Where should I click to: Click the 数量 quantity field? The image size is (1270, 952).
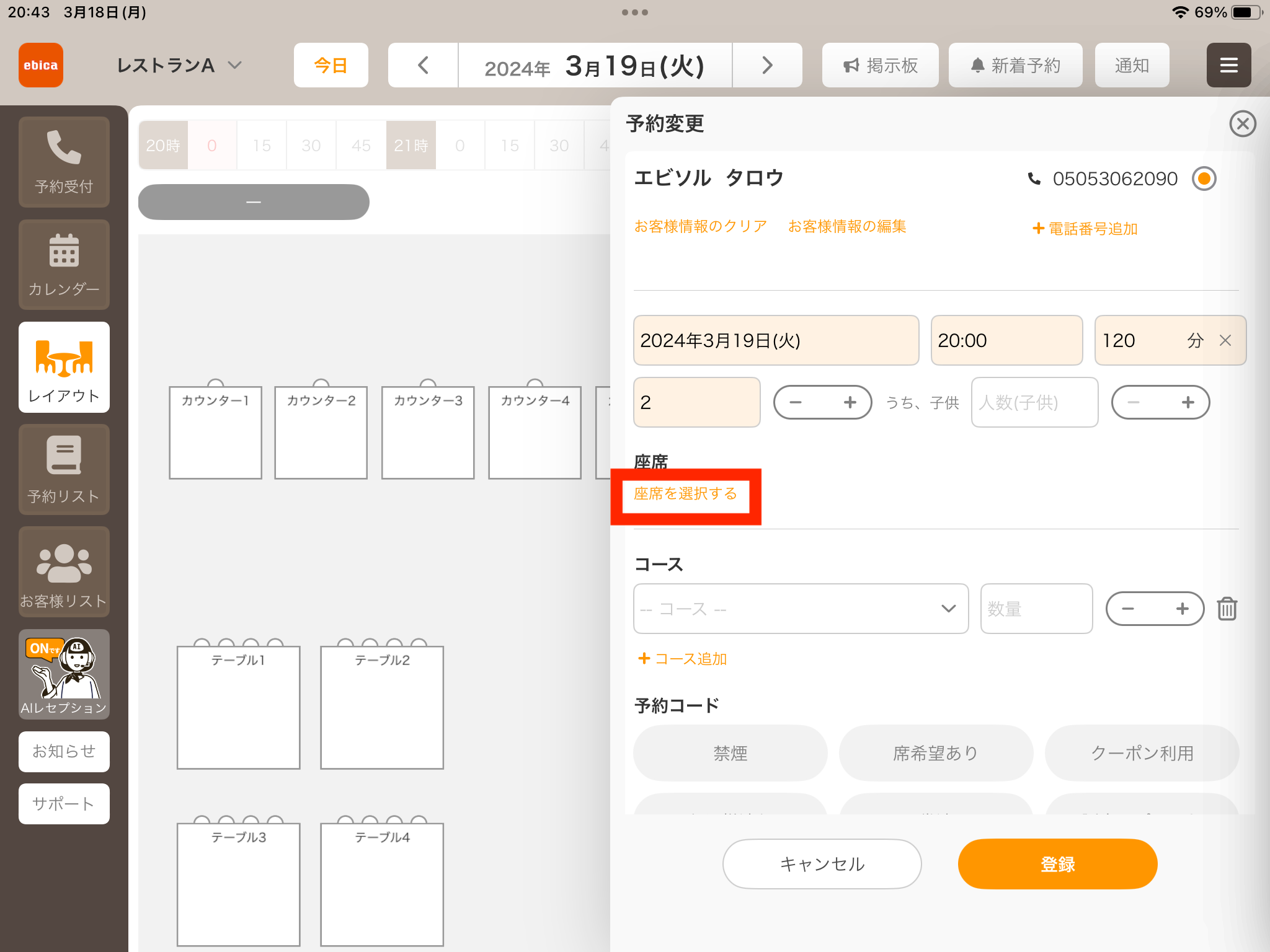pos(1037,609)
